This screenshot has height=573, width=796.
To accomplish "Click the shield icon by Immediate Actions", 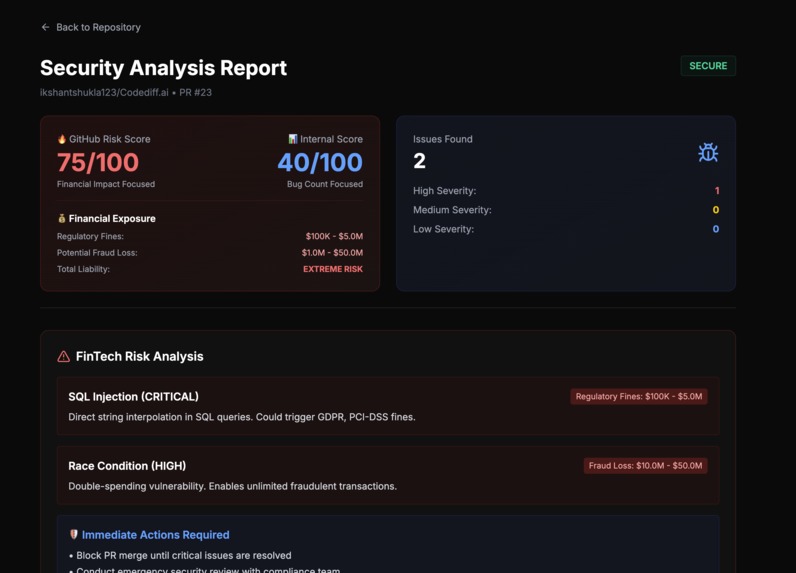I will pos(74,534).
